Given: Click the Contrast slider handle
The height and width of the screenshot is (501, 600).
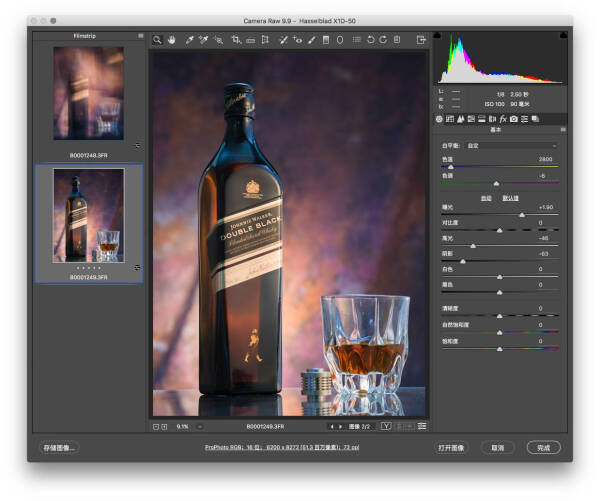Looking at the screenshot, I should (x=499, y=230).
